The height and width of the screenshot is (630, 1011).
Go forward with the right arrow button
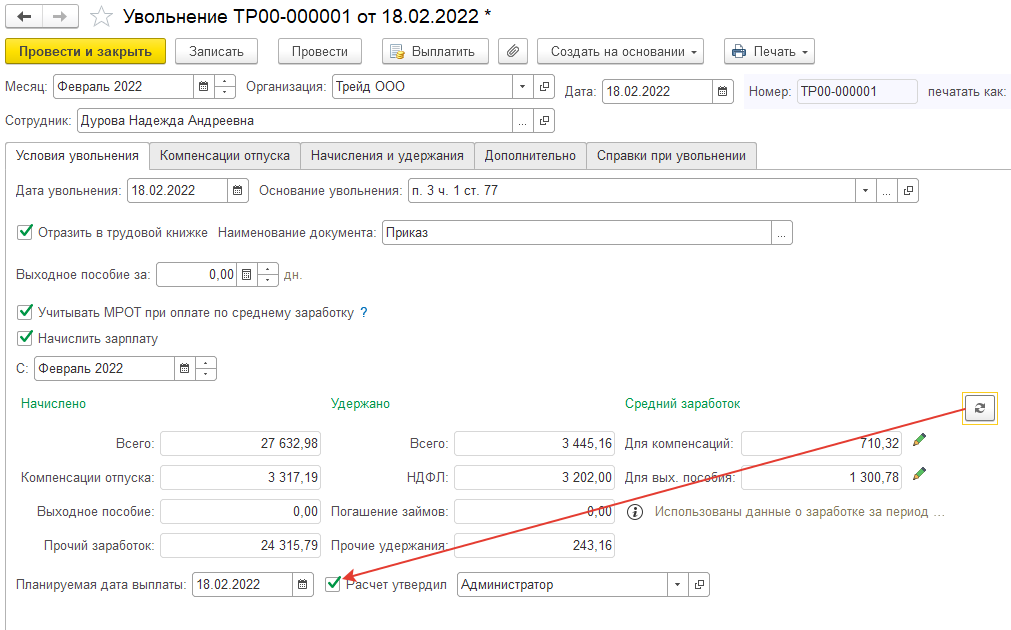(60, 17)
